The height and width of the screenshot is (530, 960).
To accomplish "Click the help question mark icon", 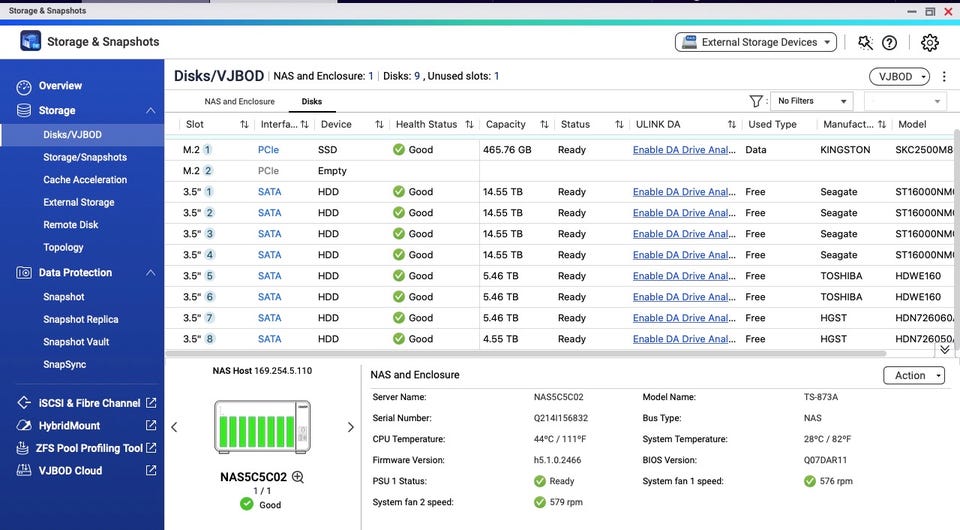I will pos(889,43).
